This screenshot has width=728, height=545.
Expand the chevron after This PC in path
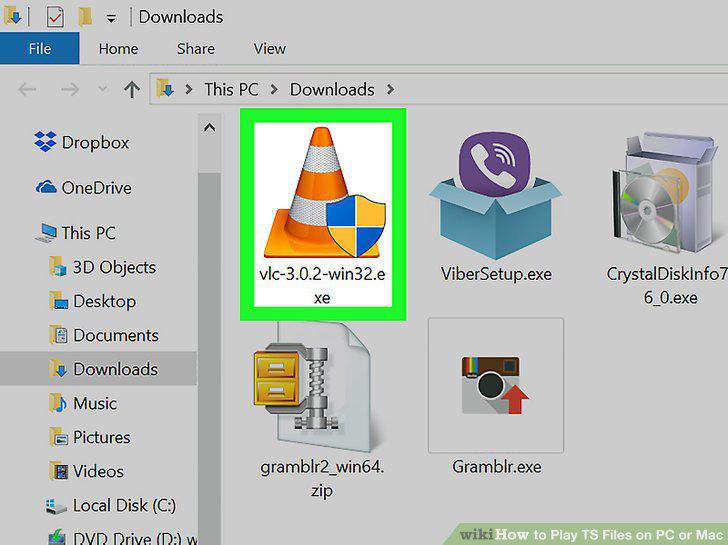(x=274, y=89)
